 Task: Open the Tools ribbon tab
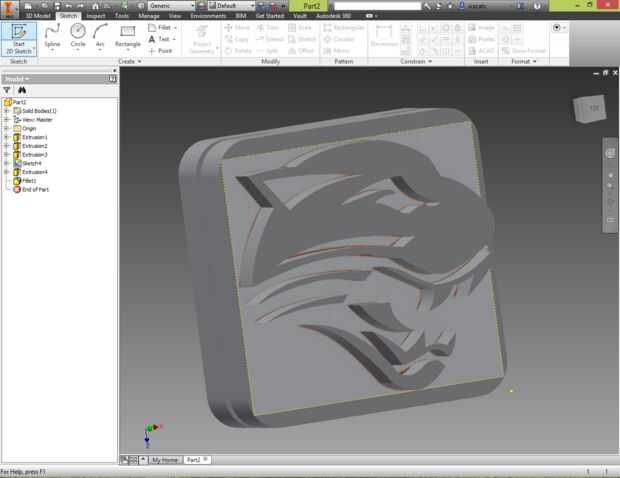pos(122,16)
